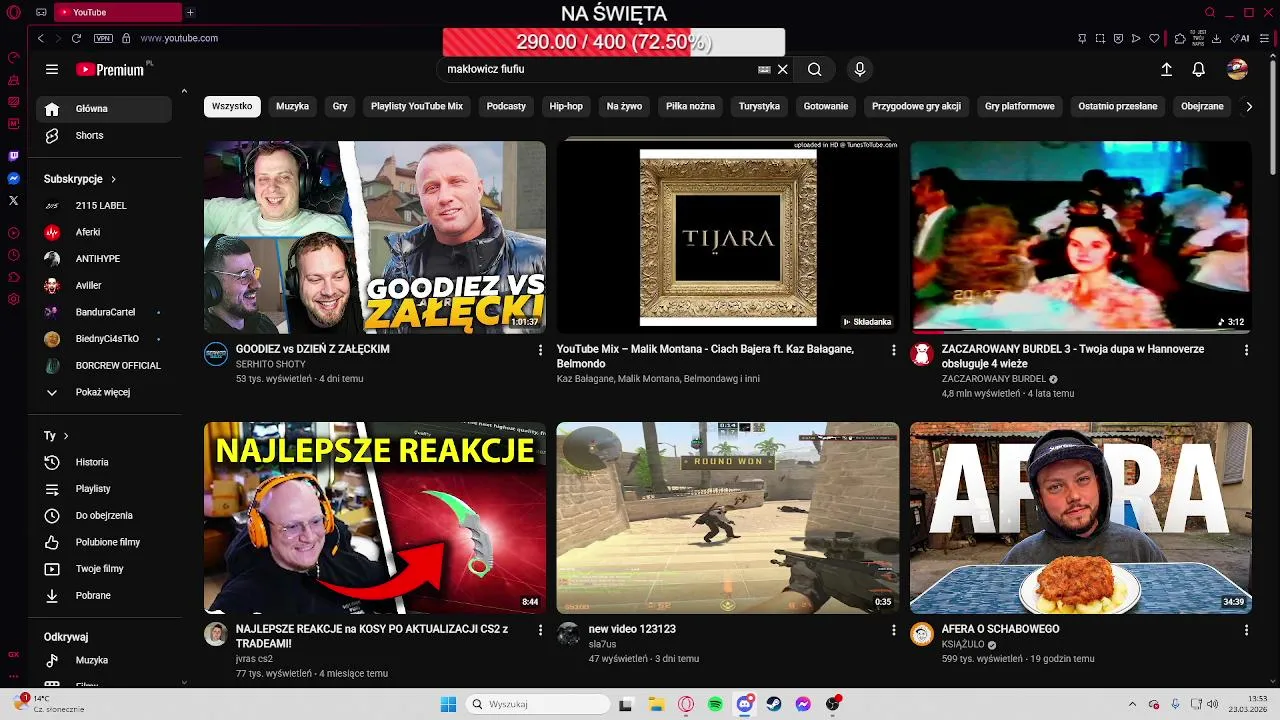This screenshot has width=1280, height=720.
Task: Open the on-screen keyboard icon in search
Action: (x=764, y=70)
